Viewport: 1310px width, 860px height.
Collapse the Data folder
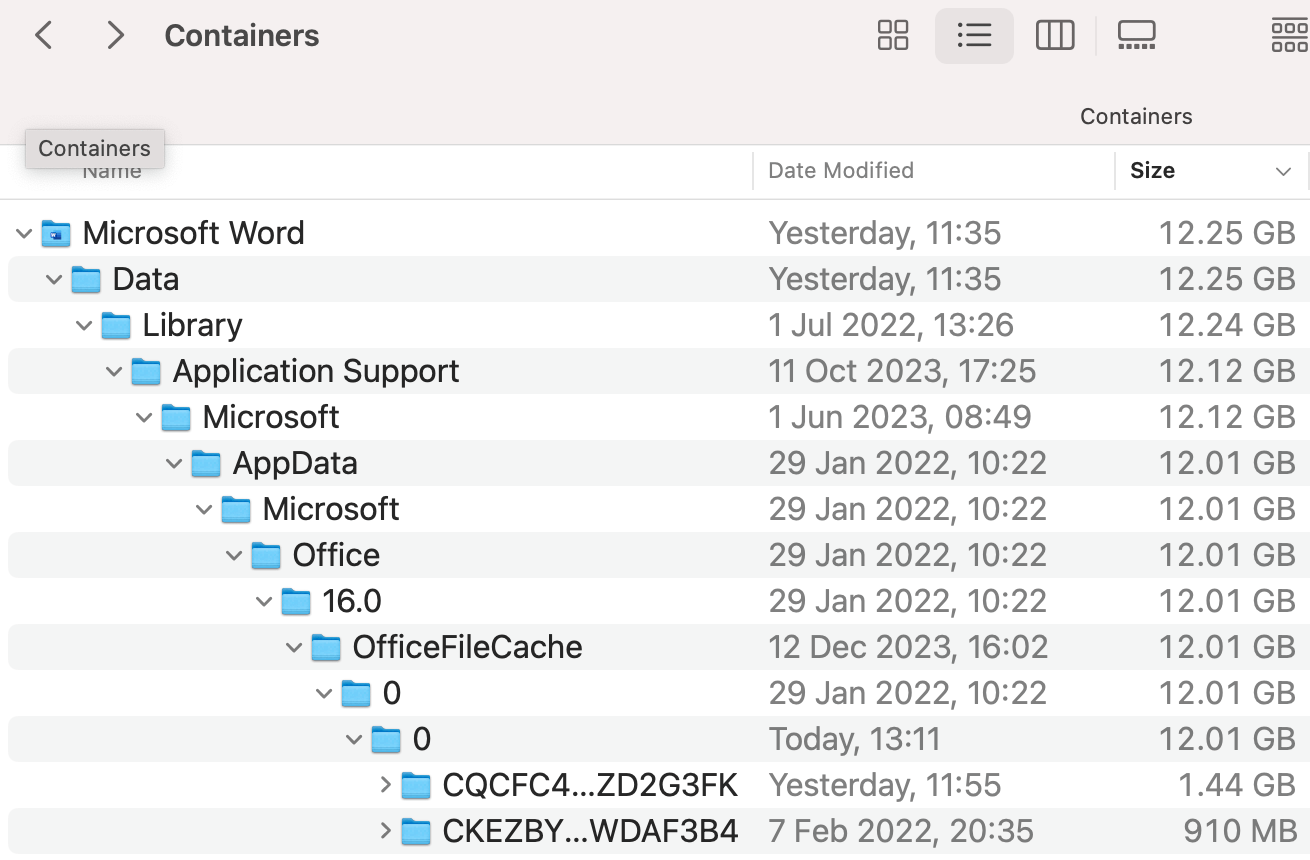tap(54, 280)
